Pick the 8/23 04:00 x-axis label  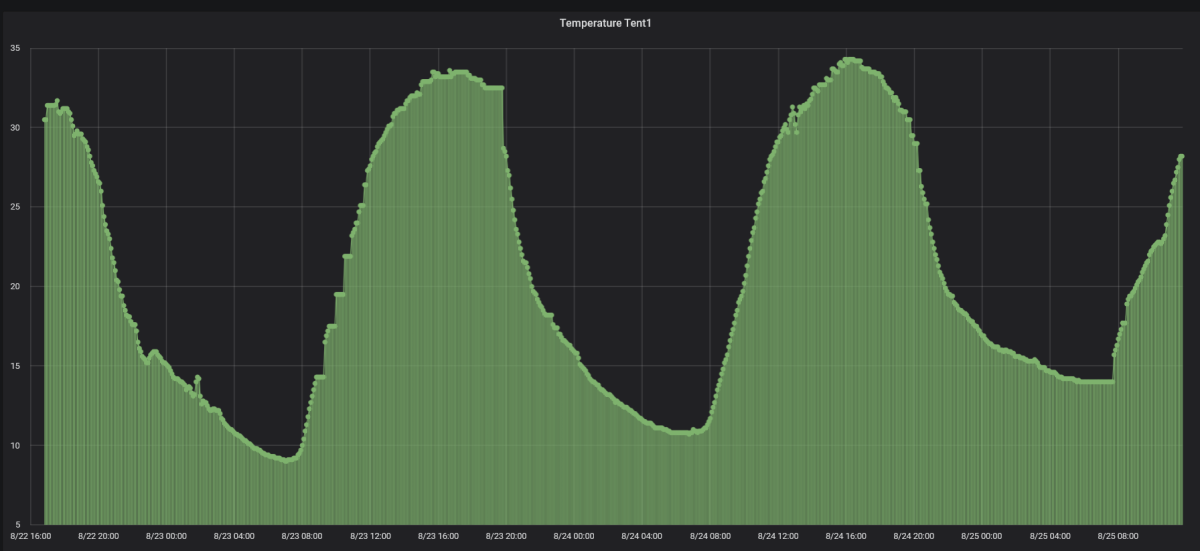tap(235, 537)
